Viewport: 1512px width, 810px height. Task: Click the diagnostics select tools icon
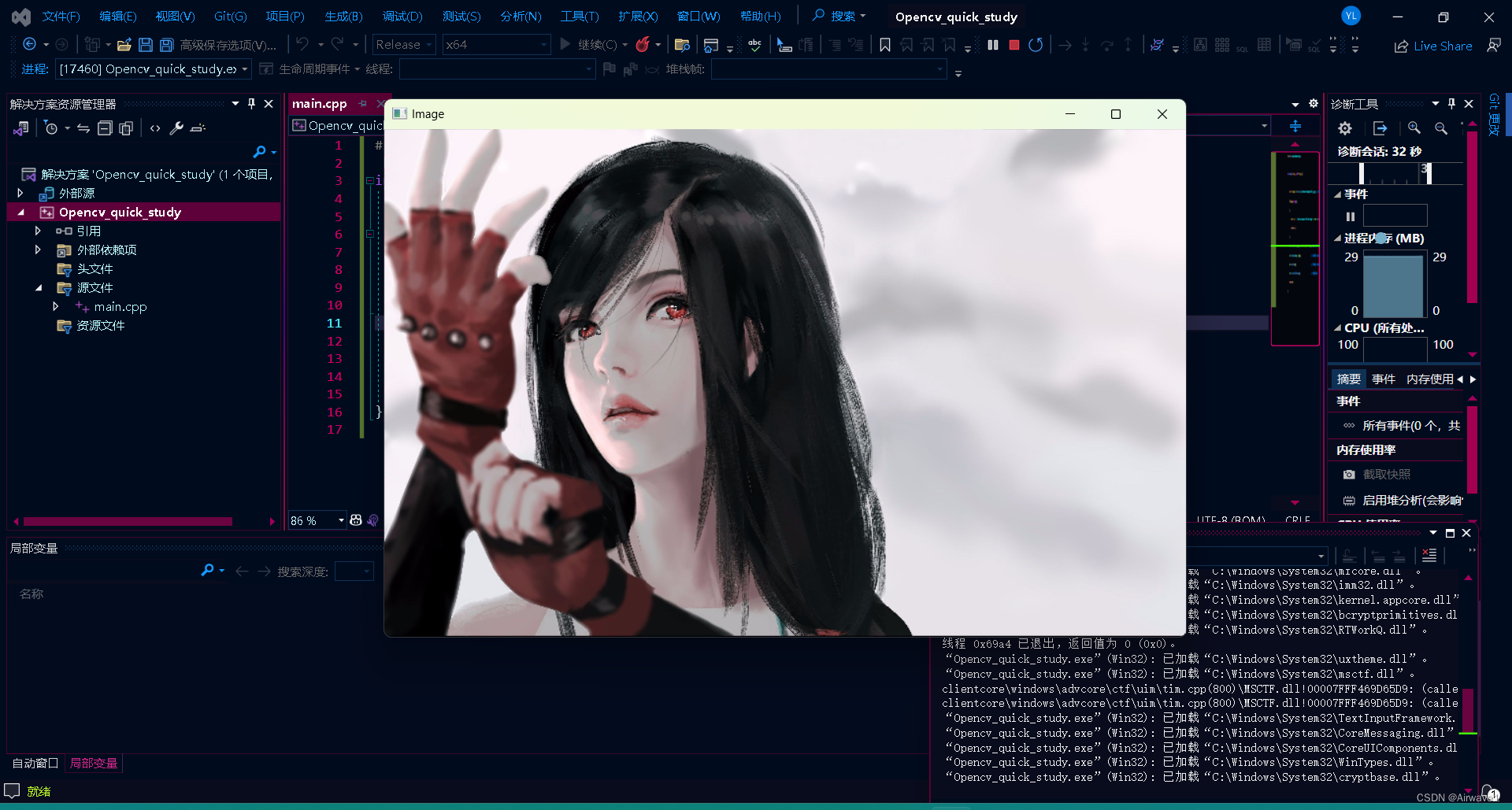tap(1380, 128)
